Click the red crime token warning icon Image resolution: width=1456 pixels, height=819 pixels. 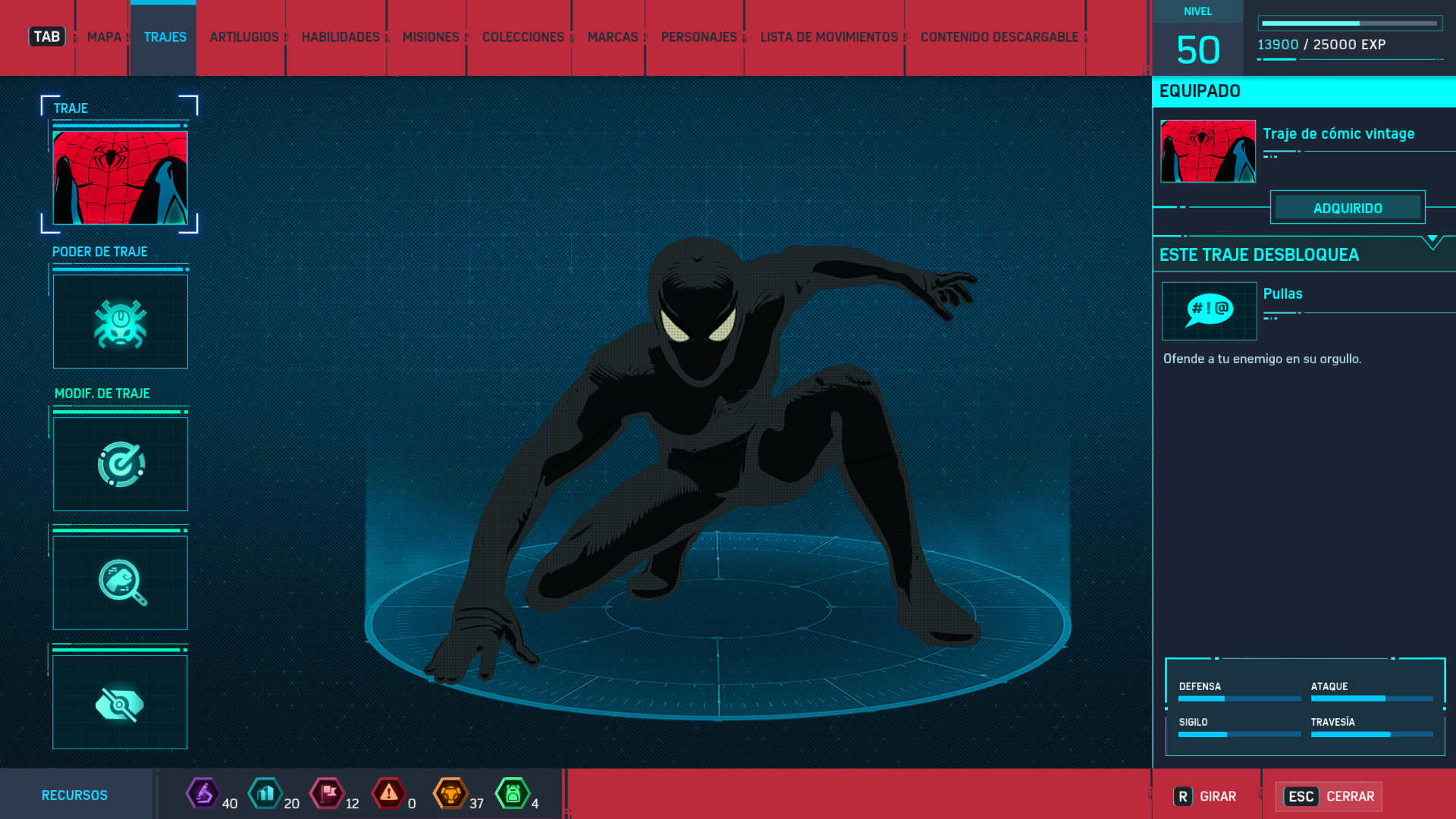(x=389, y=794)
